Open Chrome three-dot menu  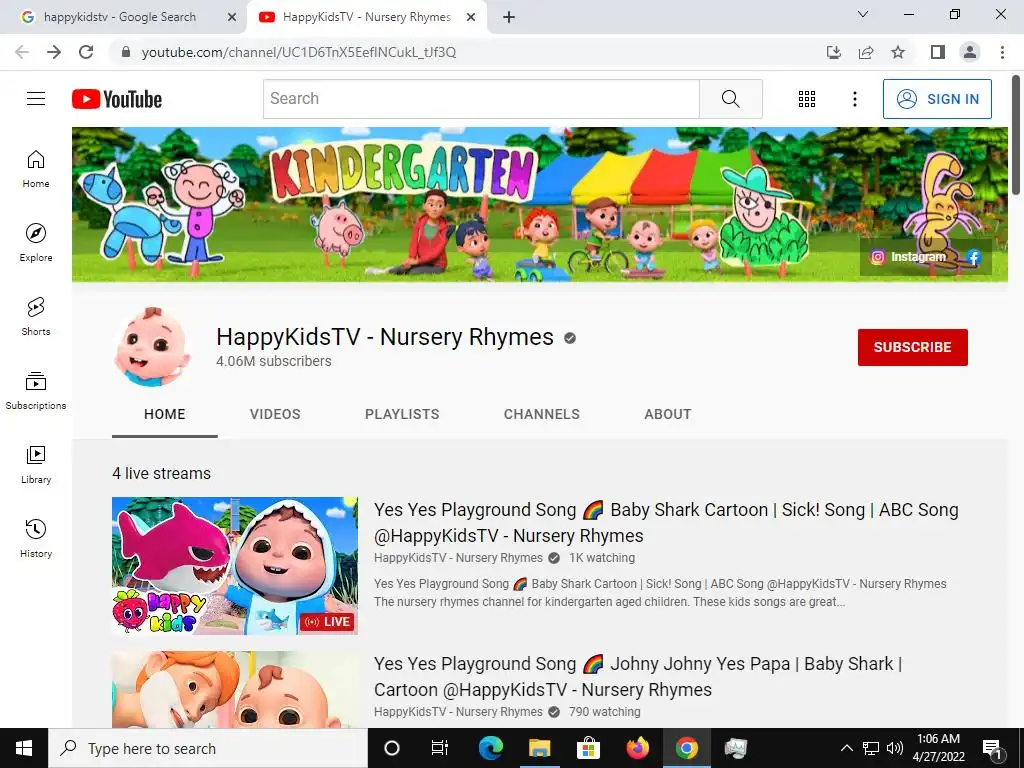pyautogui.click(x=1002, y=52)
